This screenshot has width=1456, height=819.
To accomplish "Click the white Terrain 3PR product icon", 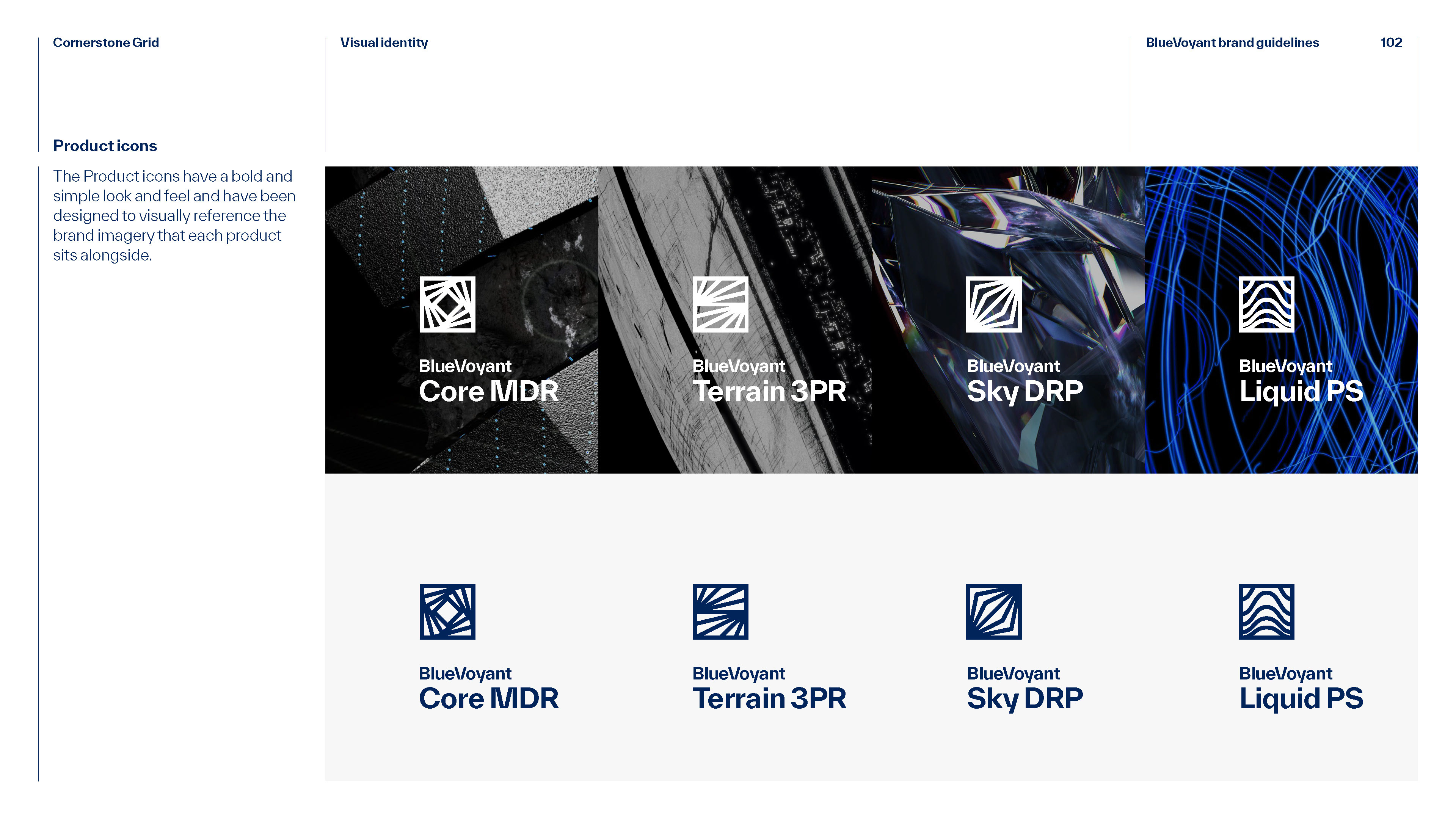I will 720,304.
